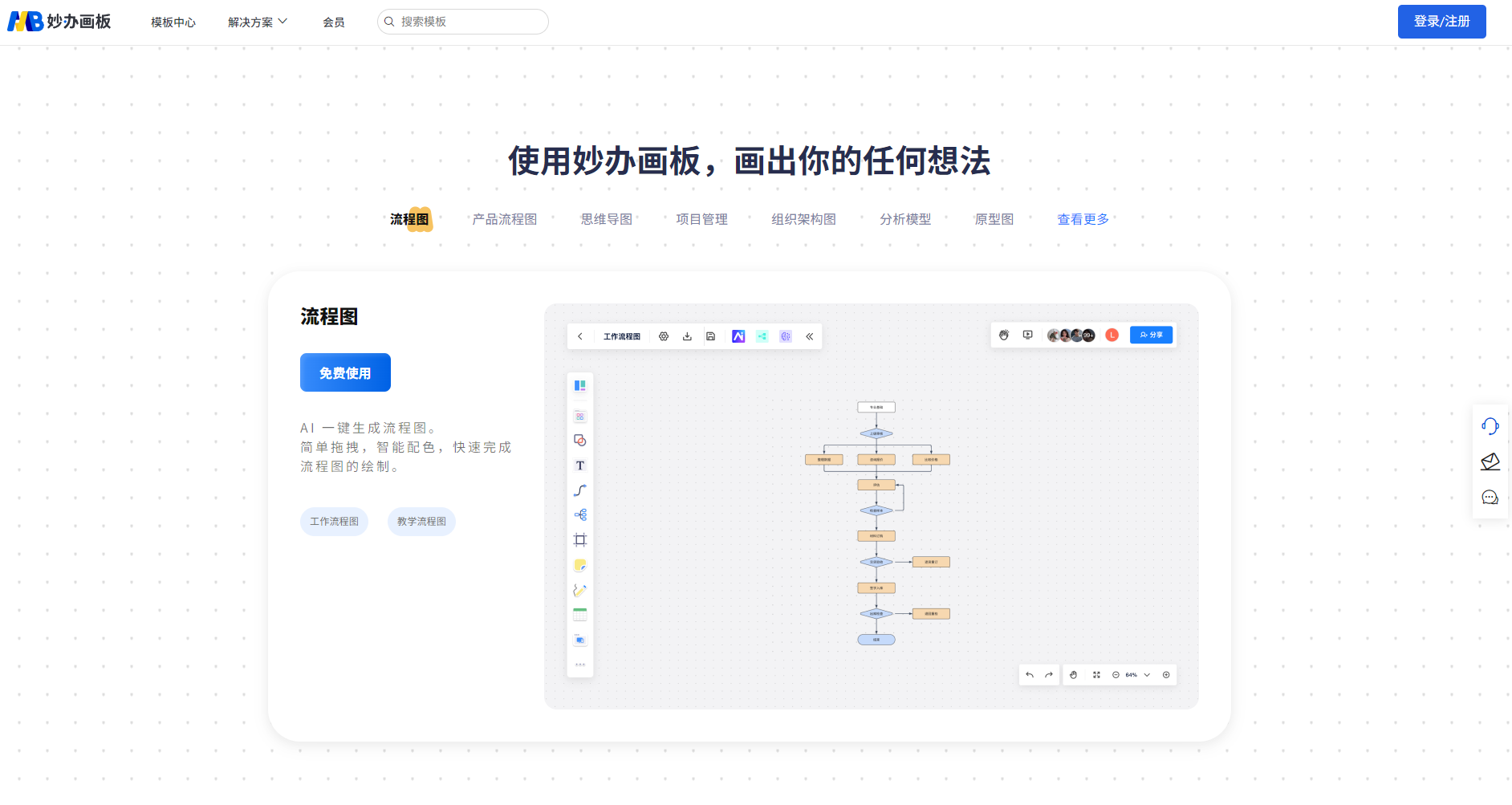The height and width of the screenshot is (805, 1512).
Task: Click the customer service headset icon
Action: (1490, 426)
